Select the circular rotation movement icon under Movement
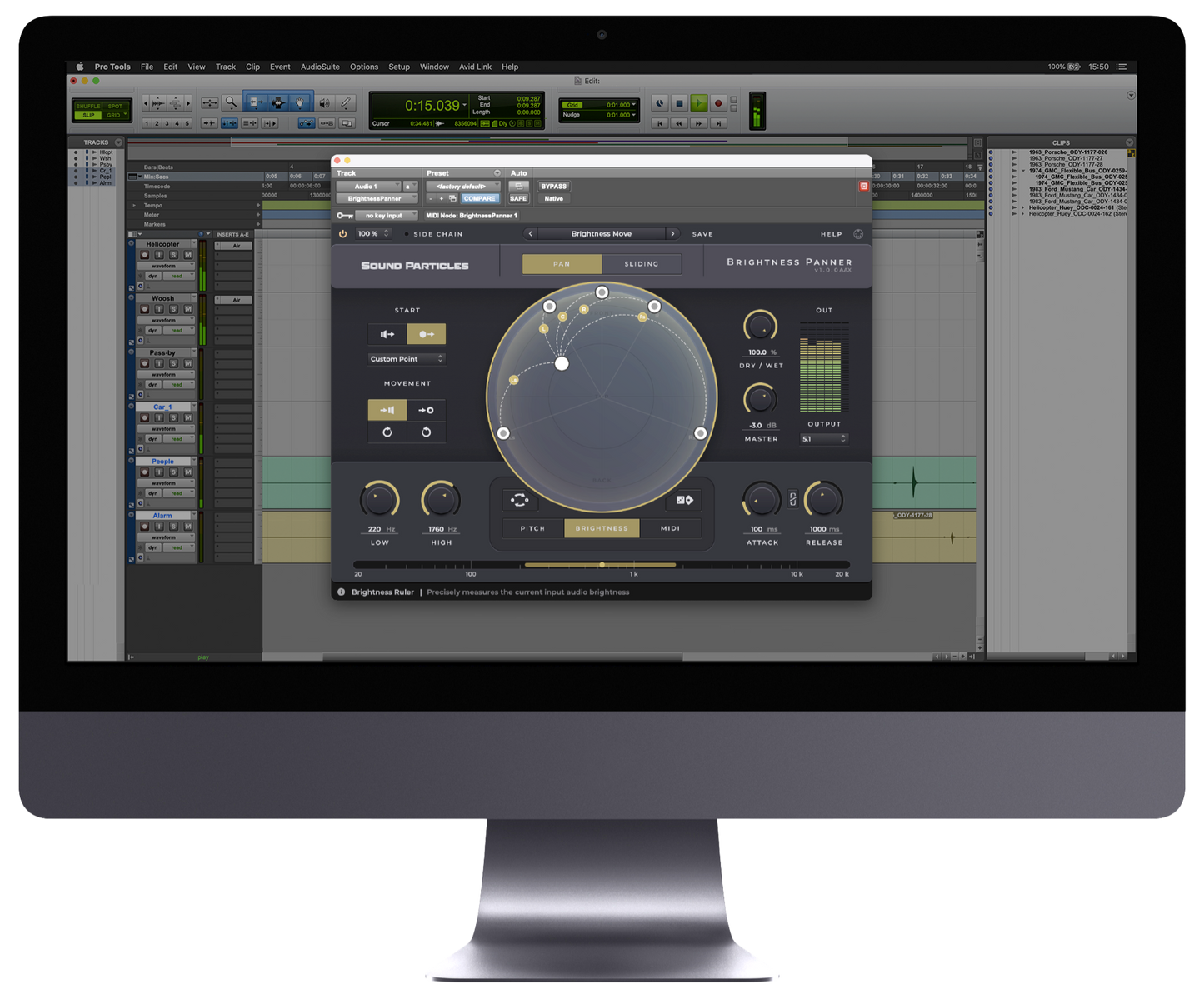Image resolution: width=1204 pixels, height=999 pixels. tap(387, 432)
